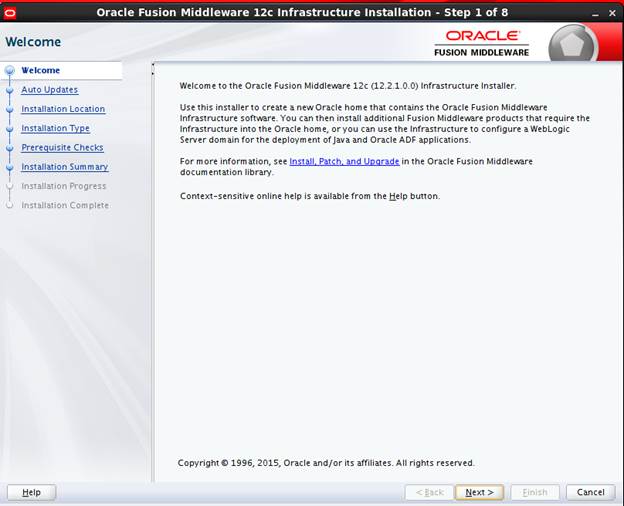Image resolution: width=624 pixels, height=506 pixels.
Task: Click the greyed-out Back button
Action: (428, 492)
